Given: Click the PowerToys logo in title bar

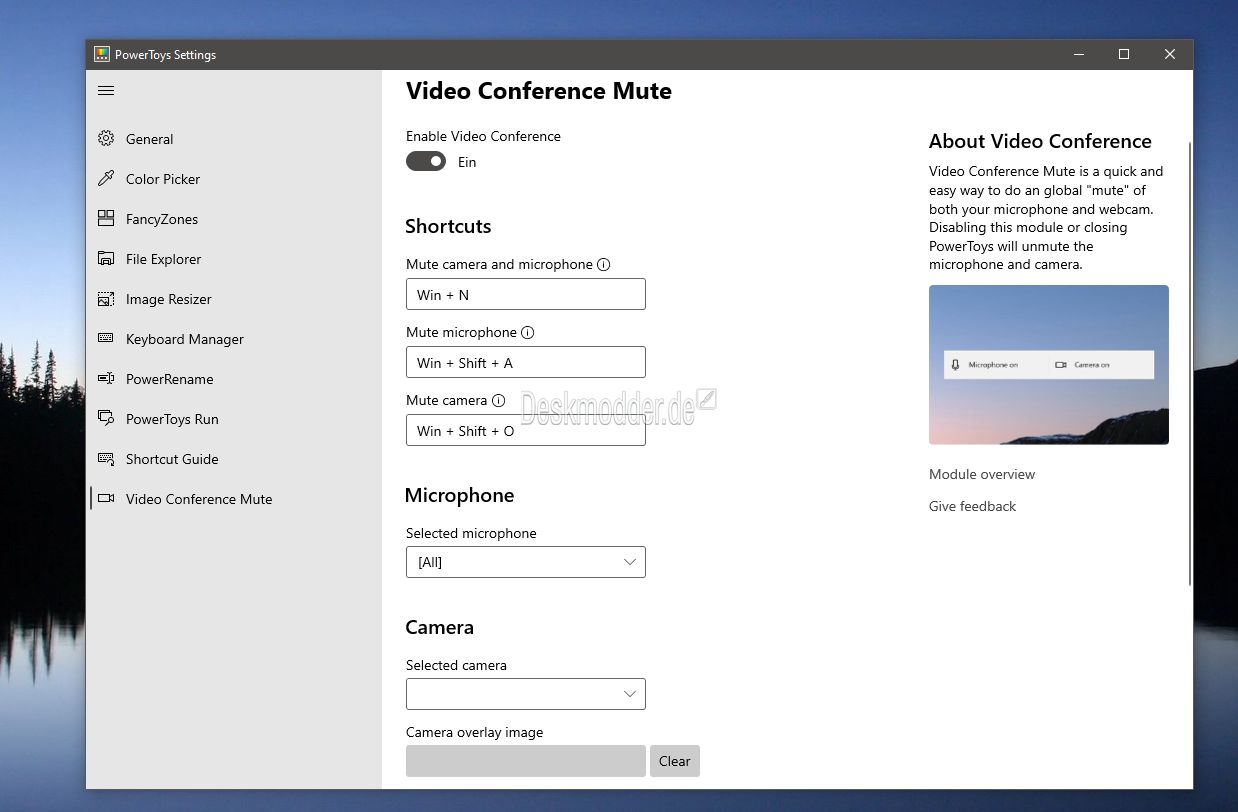Looking at the screenshot, I should tap(102, 55).
